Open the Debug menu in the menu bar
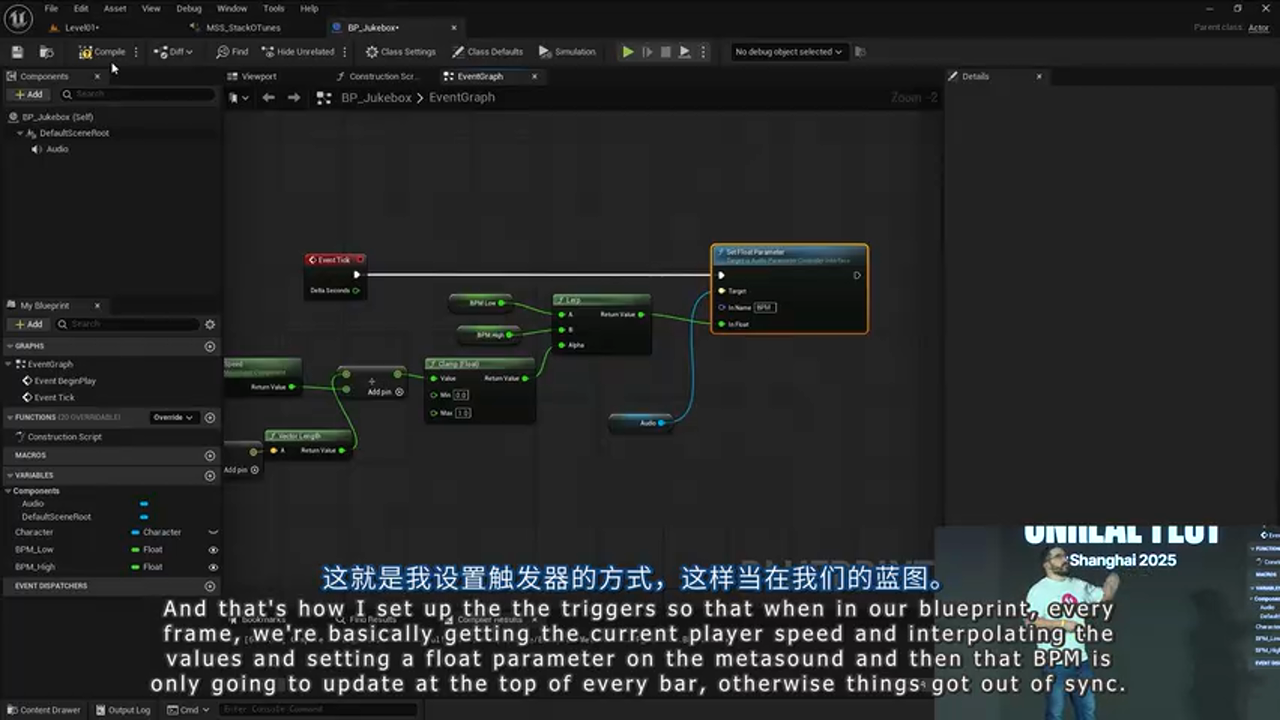Image resolution: width=1280 pixels, height=720 pixels. coord(188,8)
